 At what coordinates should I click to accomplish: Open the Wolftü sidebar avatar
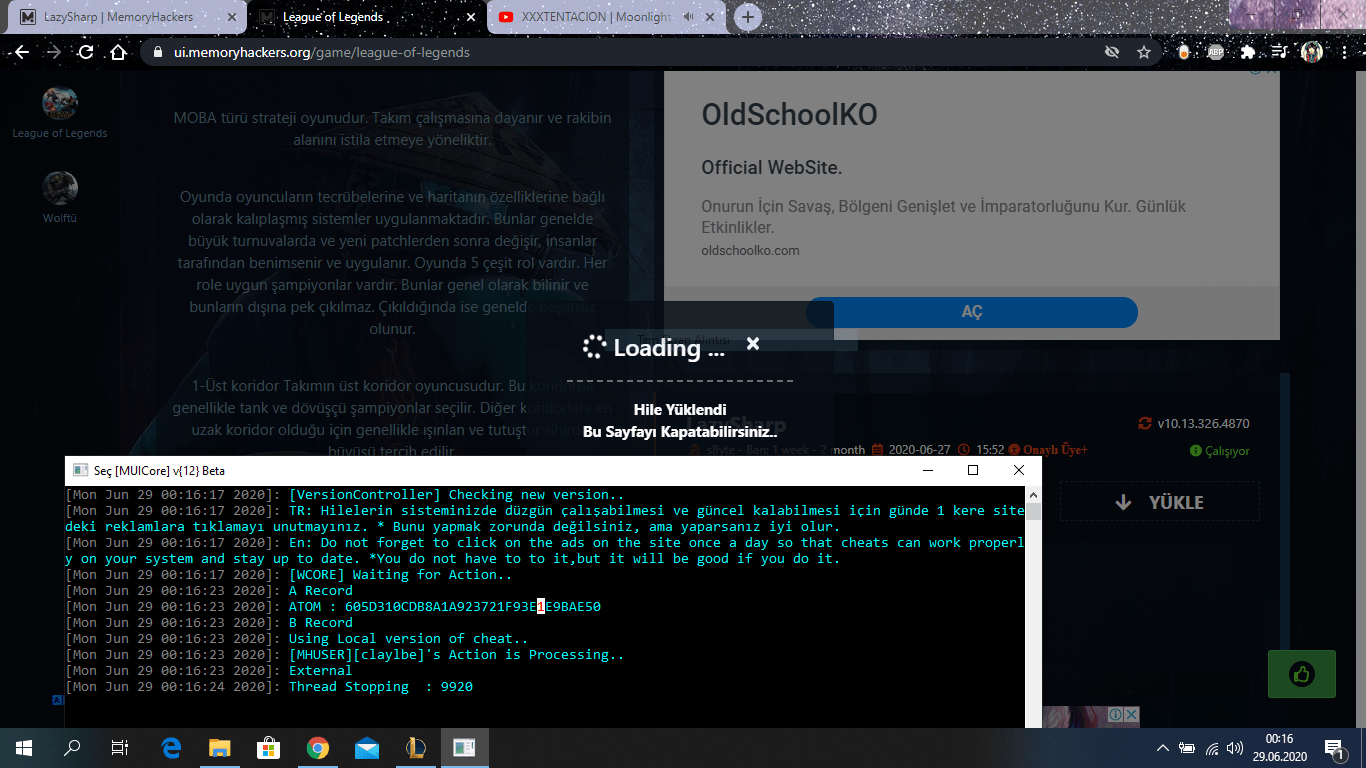point(60,188)
